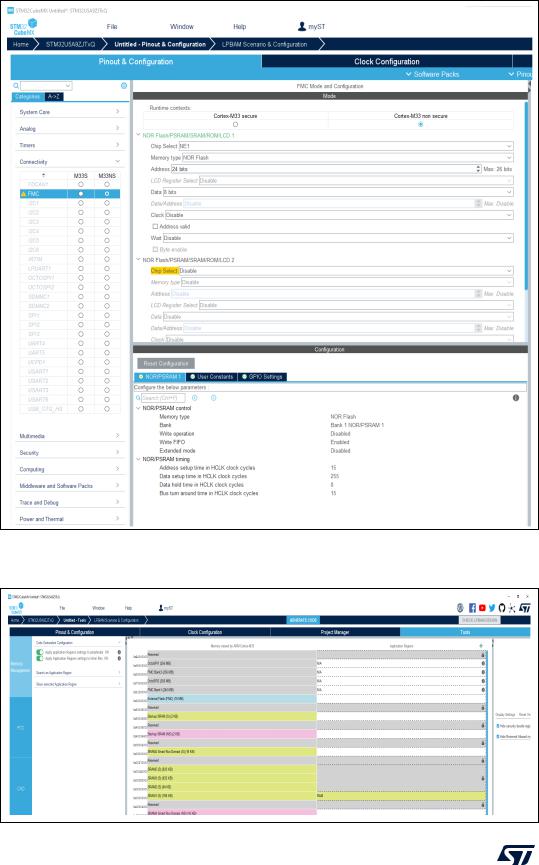Toggle FMC M33S radio in Connectivity list

pyautogui.click(x=81, y=194)
